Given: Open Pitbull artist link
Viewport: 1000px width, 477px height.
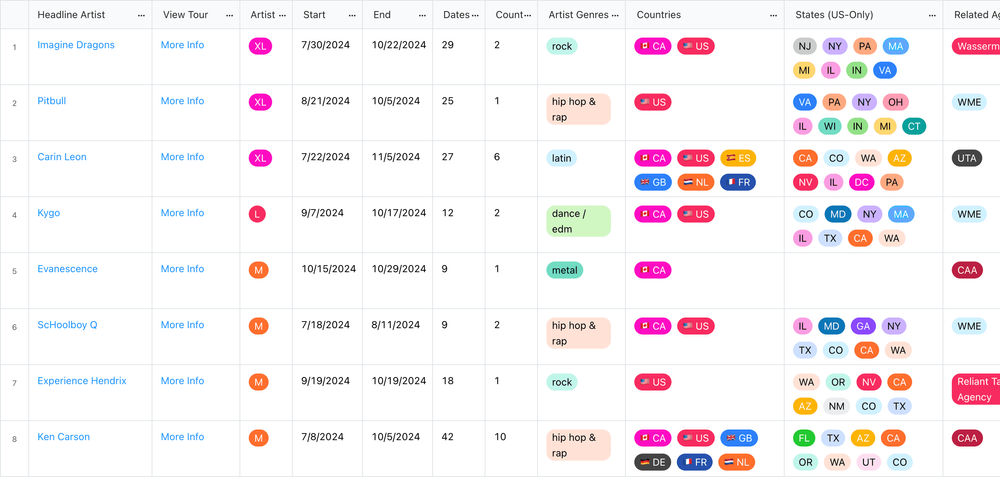Looking at the screenshot, I should [x=52, y=101].
